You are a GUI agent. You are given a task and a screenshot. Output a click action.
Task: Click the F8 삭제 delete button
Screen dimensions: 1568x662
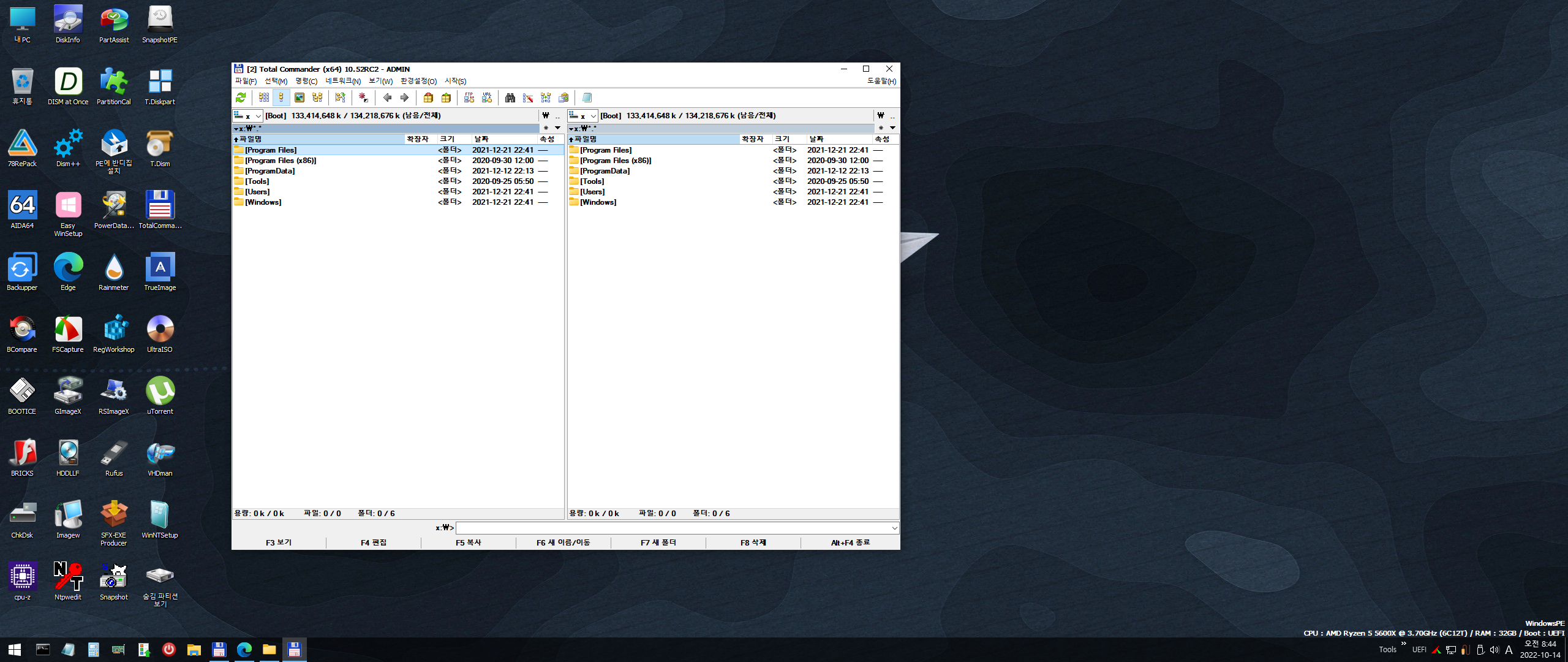point(753,542)
